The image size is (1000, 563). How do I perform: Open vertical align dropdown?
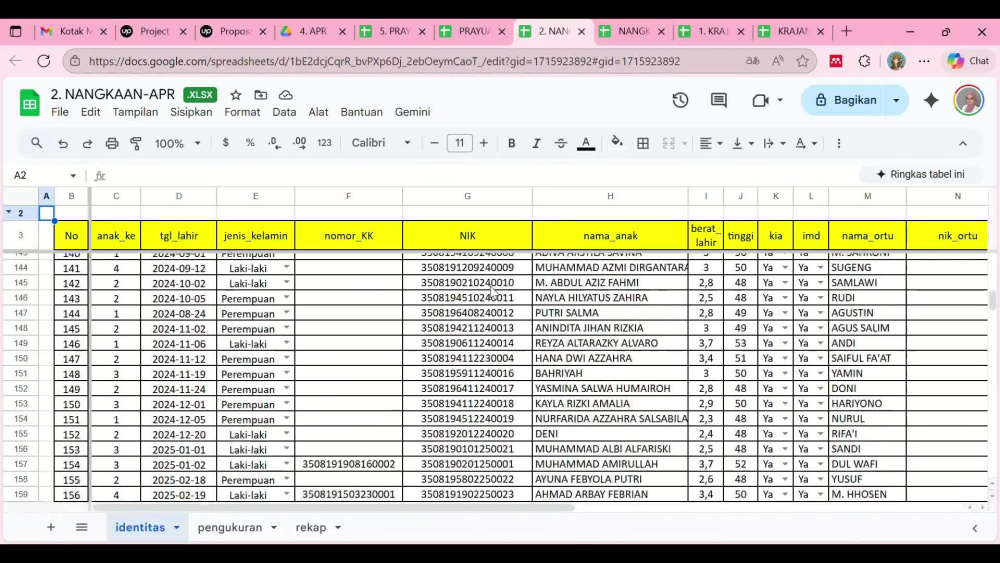[x=743, y=143]
